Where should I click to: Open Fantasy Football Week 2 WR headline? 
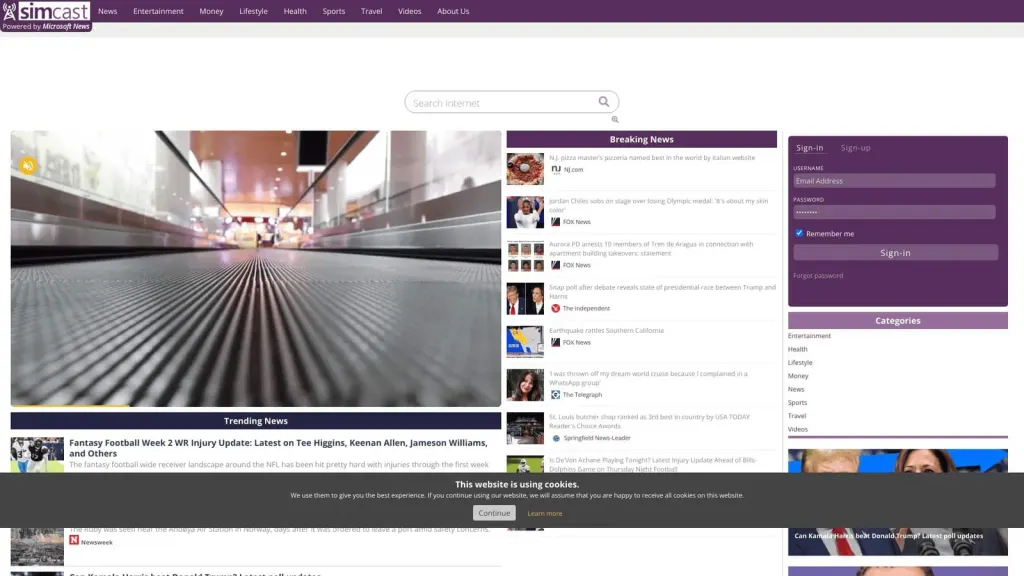(278, 448)
